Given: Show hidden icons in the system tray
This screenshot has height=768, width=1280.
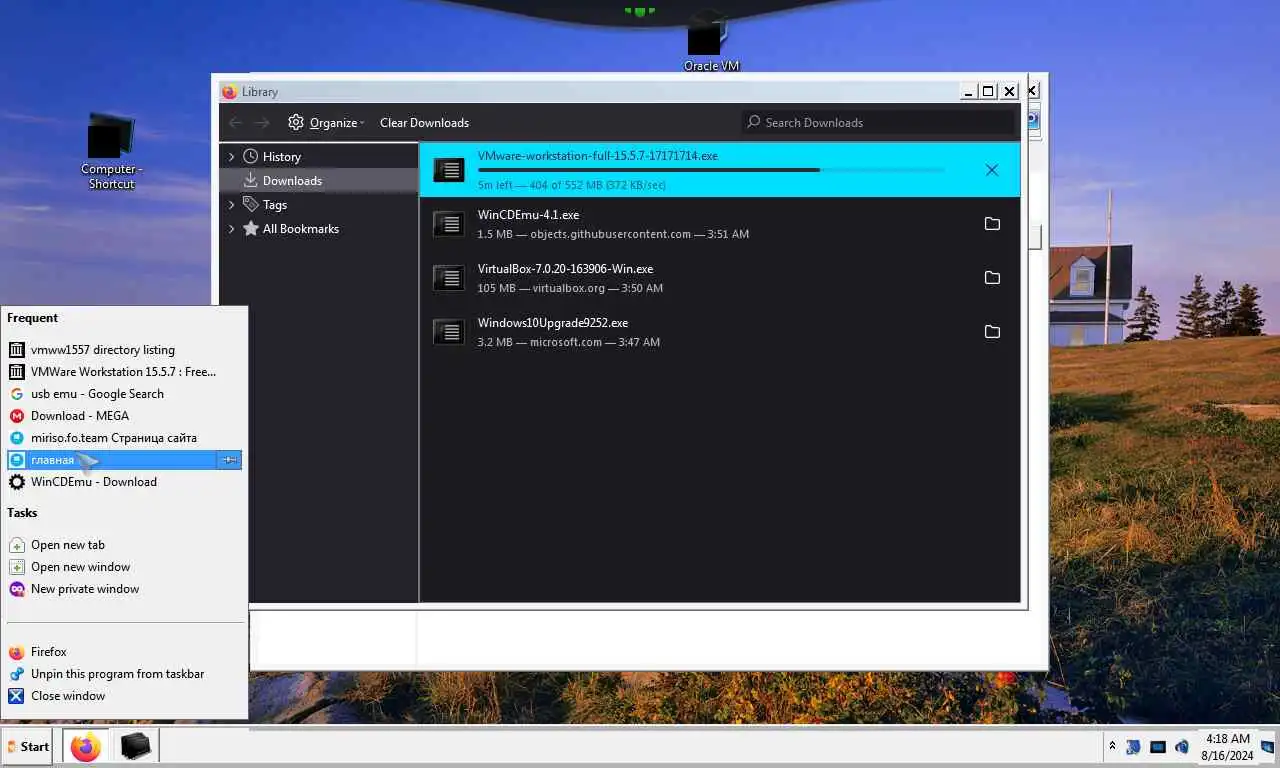Looking at the screenshot, I should click(1112, 747).
